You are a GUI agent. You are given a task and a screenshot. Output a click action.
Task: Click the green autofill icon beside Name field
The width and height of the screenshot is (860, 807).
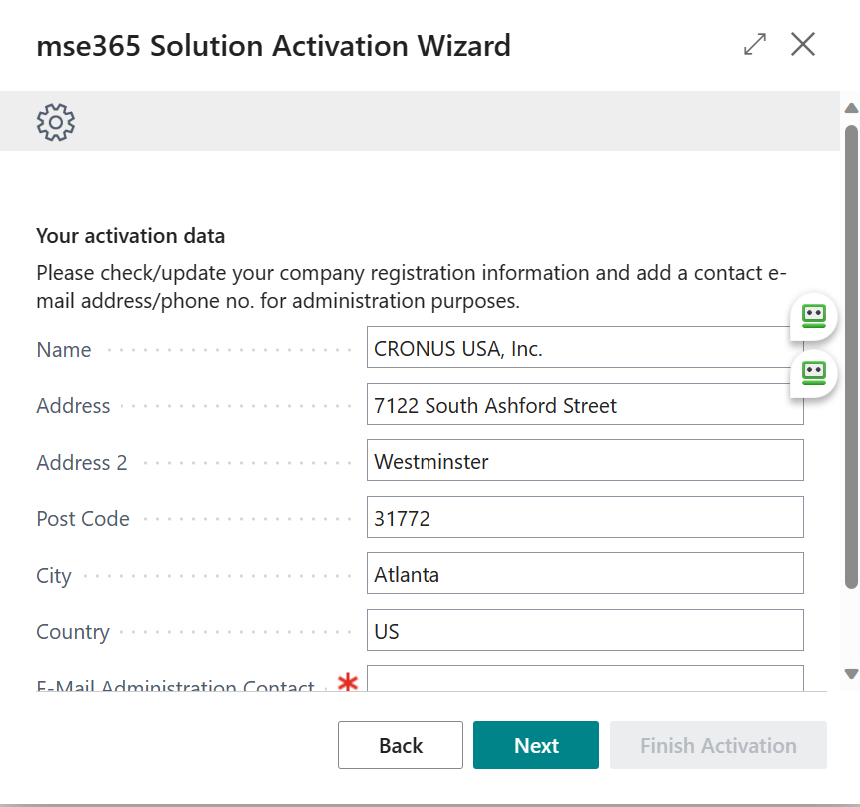coord(813,317)
